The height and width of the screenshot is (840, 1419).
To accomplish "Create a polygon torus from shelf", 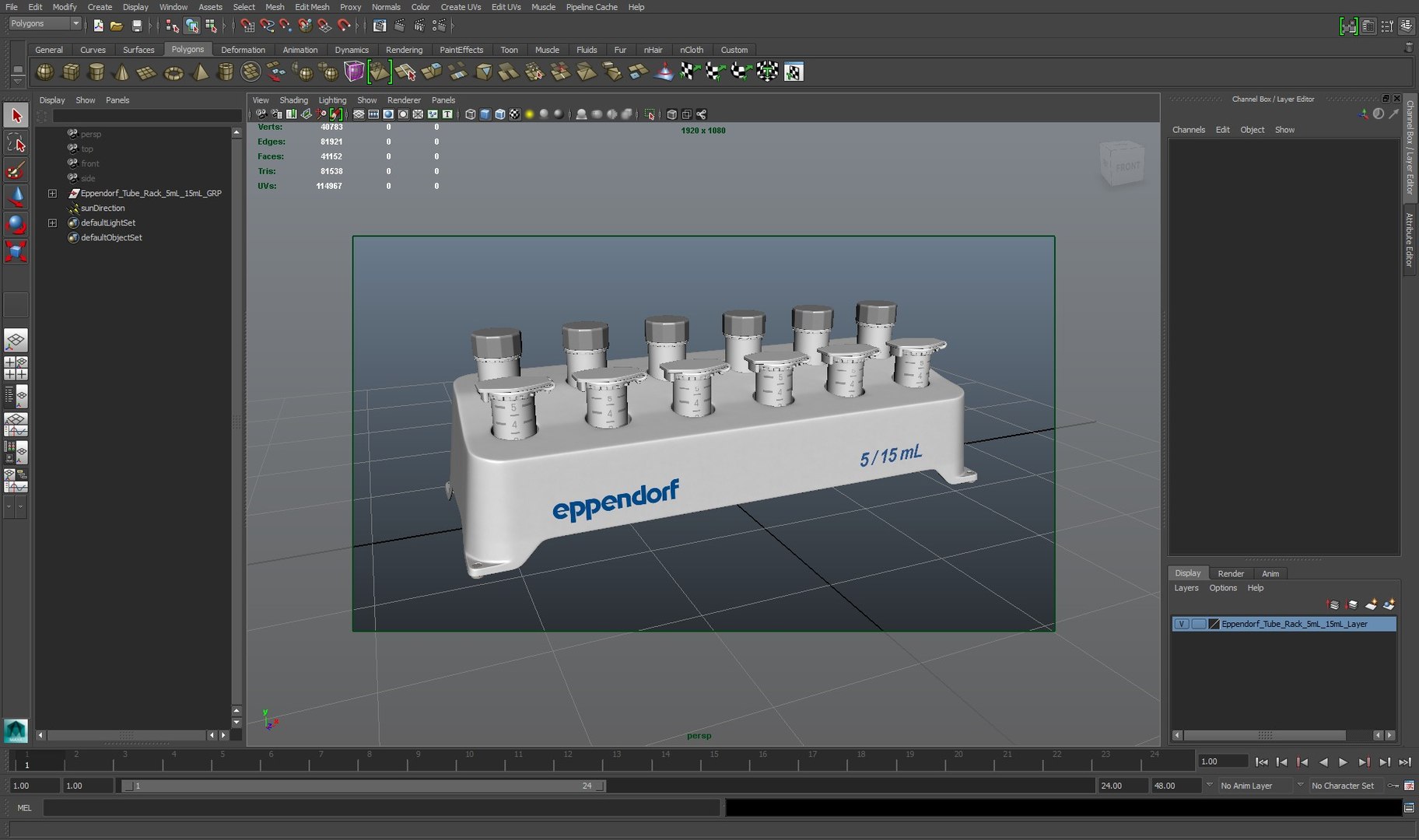I will (x=173, y=72).
